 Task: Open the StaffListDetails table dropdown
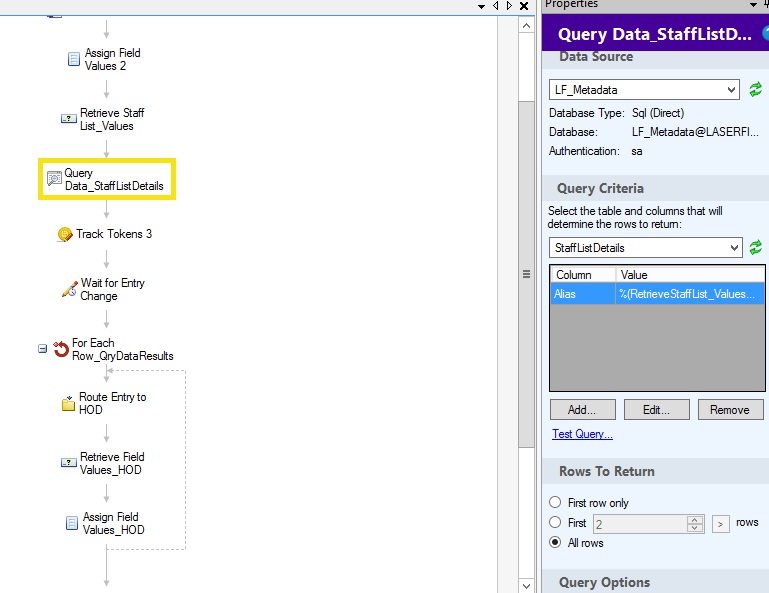coord(733,247)
